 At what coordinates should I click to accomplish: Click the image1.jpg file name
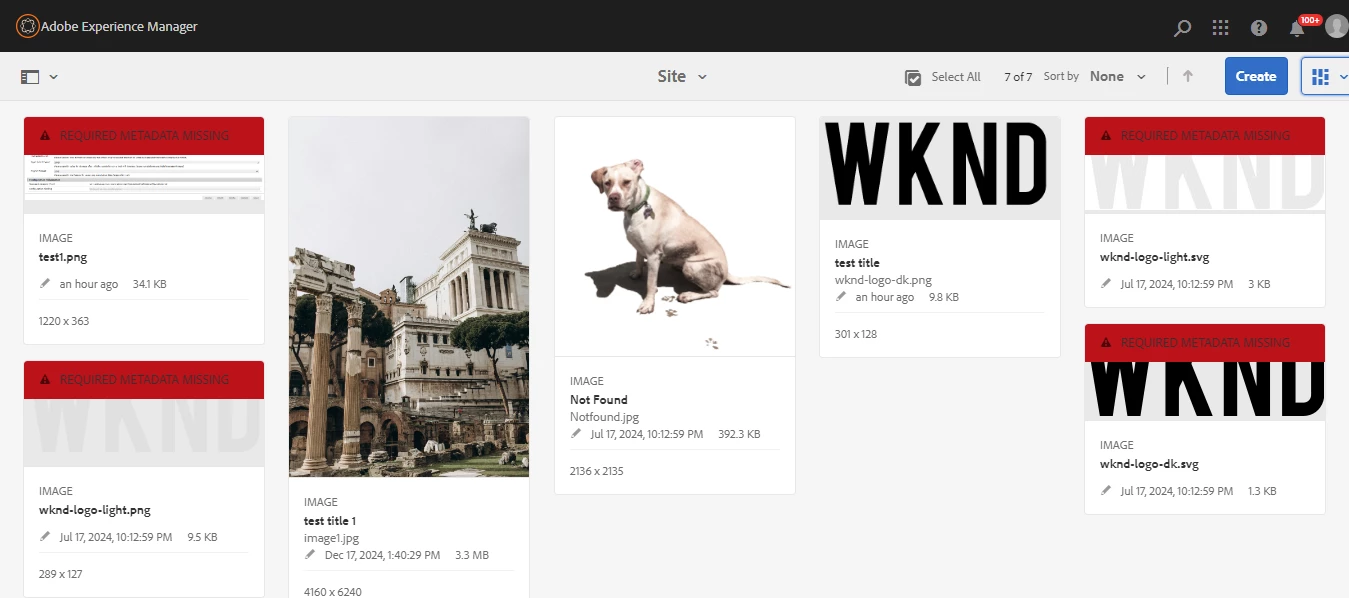(331, 538)
